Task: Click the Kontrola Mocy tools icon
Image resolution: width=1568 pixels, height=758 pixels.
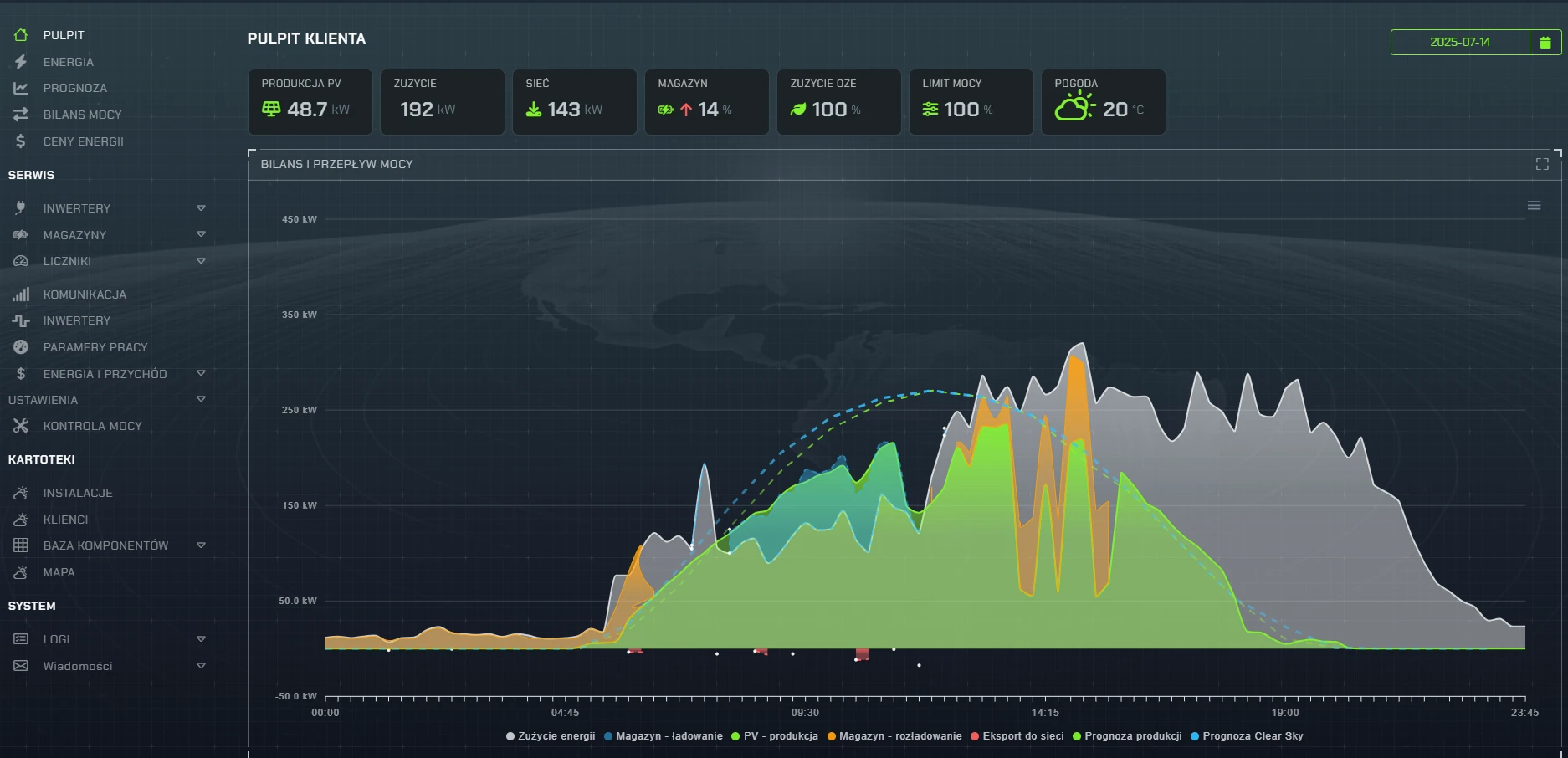Action: [x=21, y=426]
